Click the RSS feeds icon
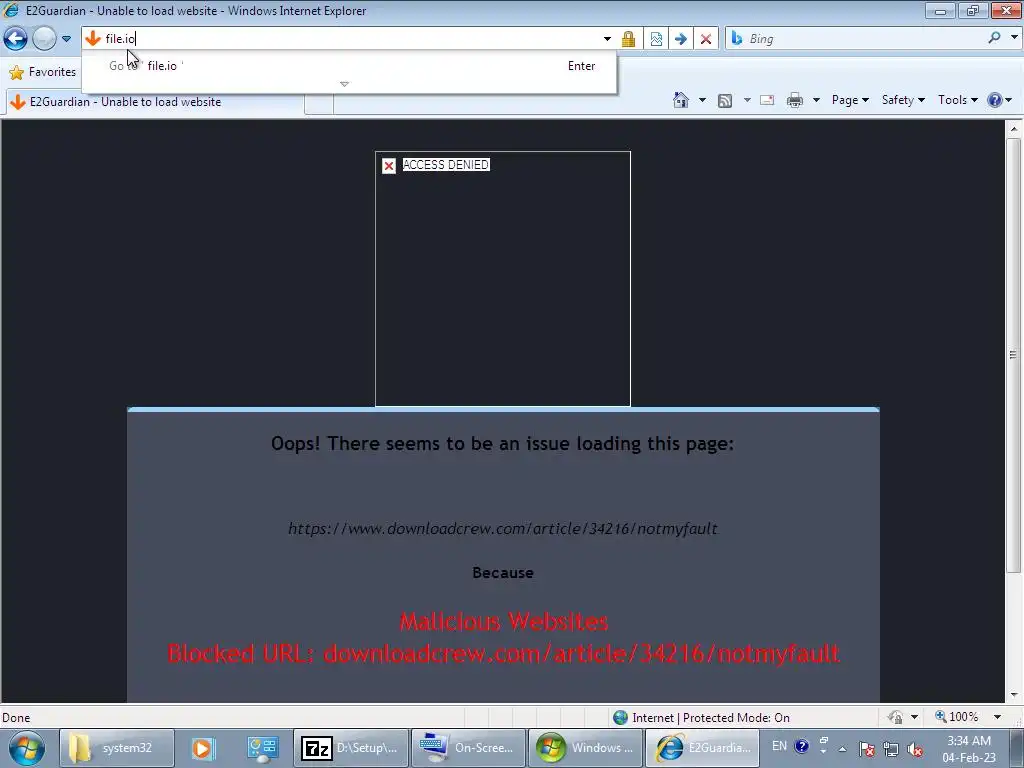This screenshot has width=1024, height=768. pos(724,100)
